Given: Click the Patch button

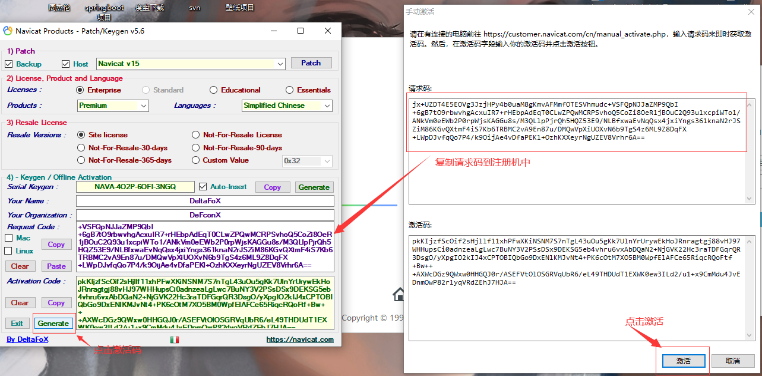Looking at the screenshot, I should click(312, 63).
